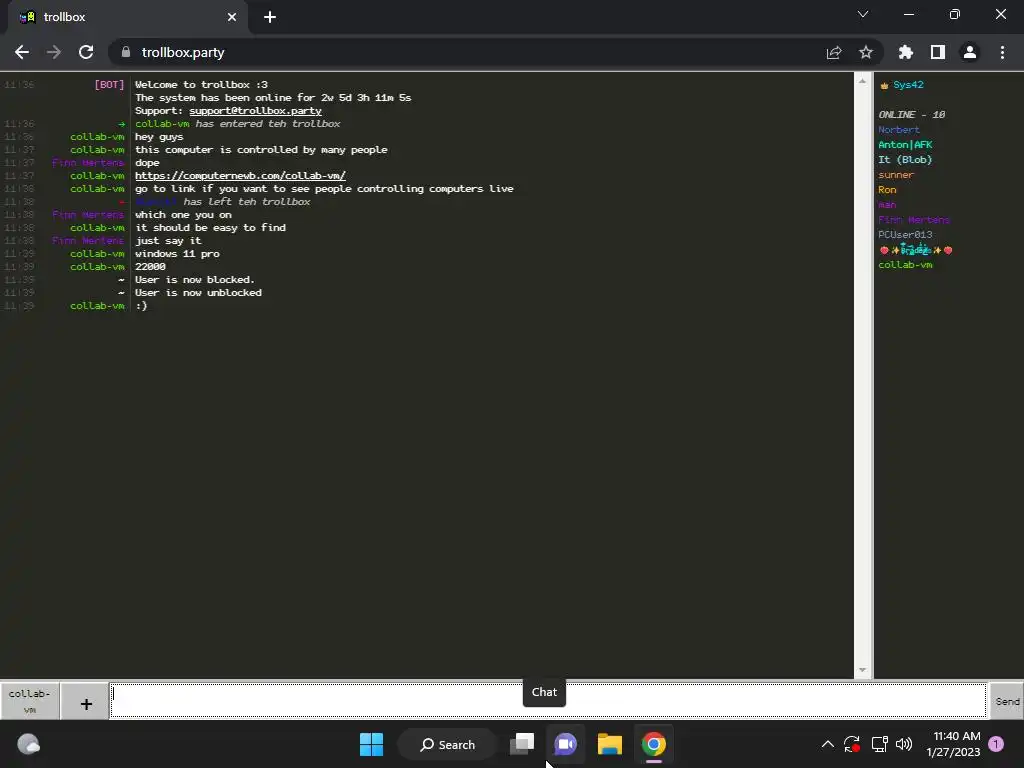
Task: Select user It (Blob) in list
Action: pos(905,159)
